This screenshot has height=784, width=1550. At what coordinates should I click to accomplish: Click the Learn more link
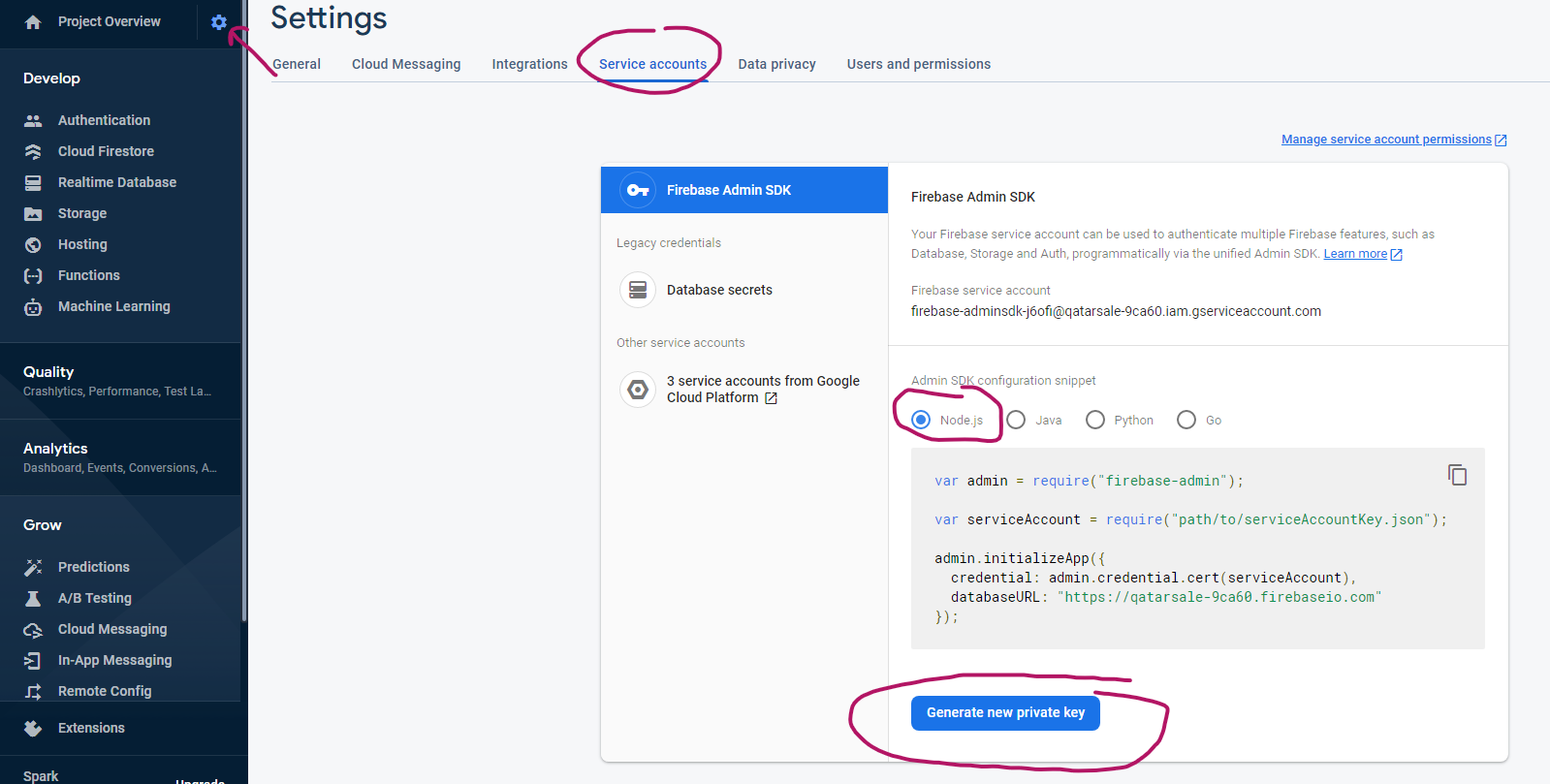tap(1355, 254)
